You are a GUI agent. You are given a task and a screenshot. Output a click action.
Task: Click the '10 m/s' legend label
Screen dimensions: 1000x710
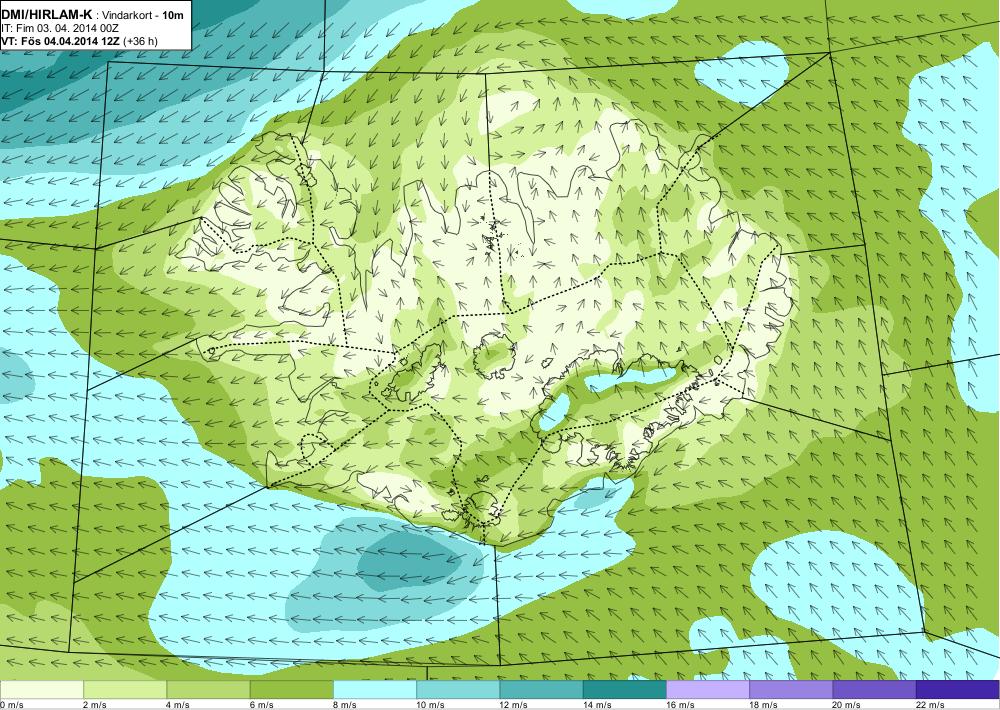click(430, 705)
